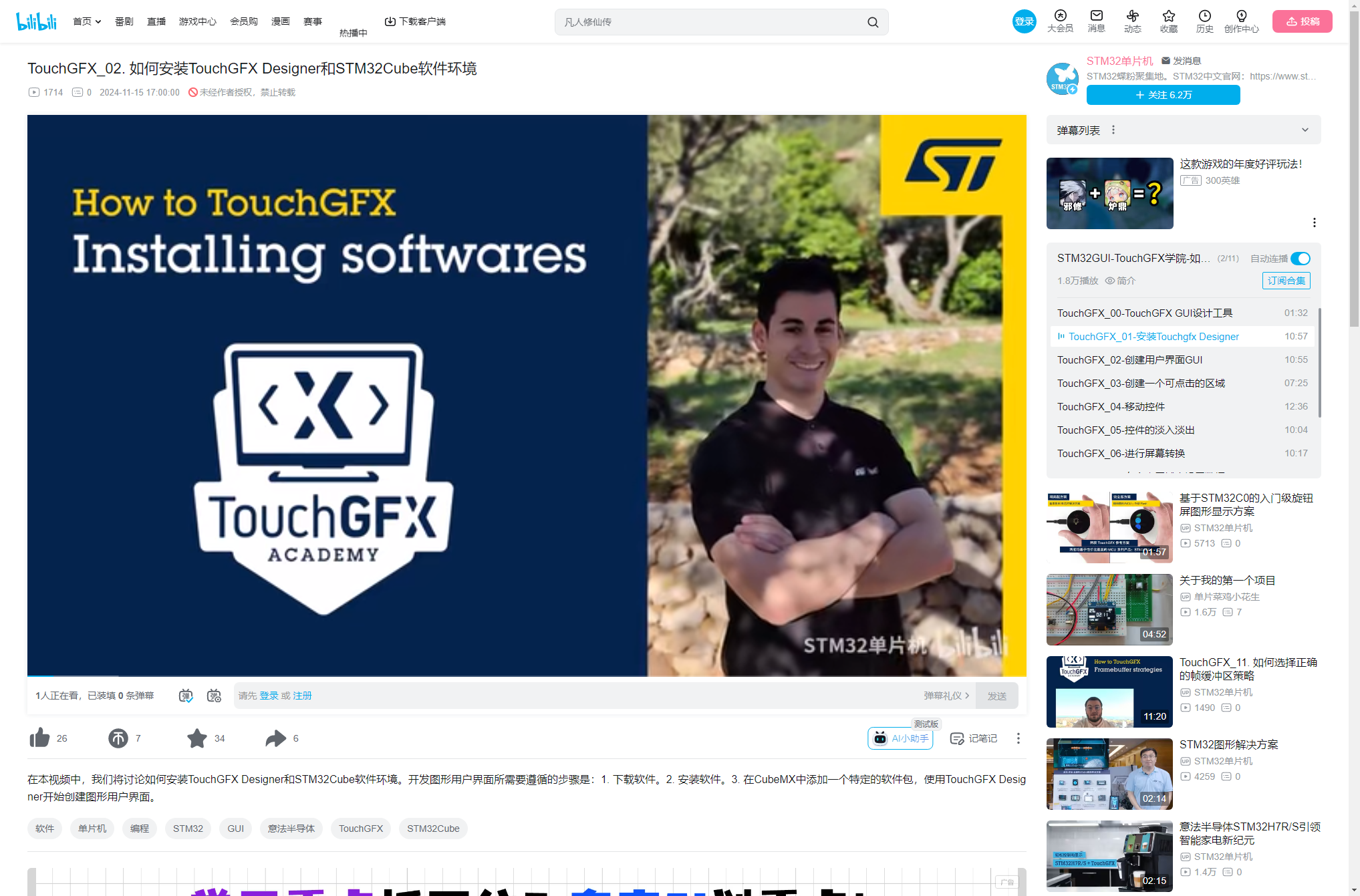Open STM32单片机 uploader name link

point(1120,61)
